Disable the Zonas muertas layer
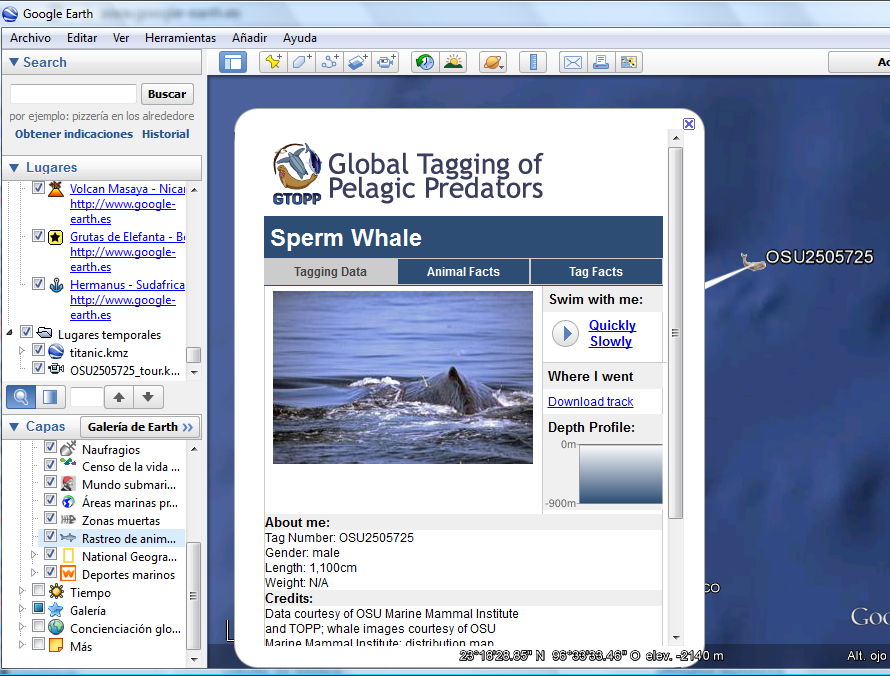The height and width of the screenshot is (676, 890). [50, 518]
